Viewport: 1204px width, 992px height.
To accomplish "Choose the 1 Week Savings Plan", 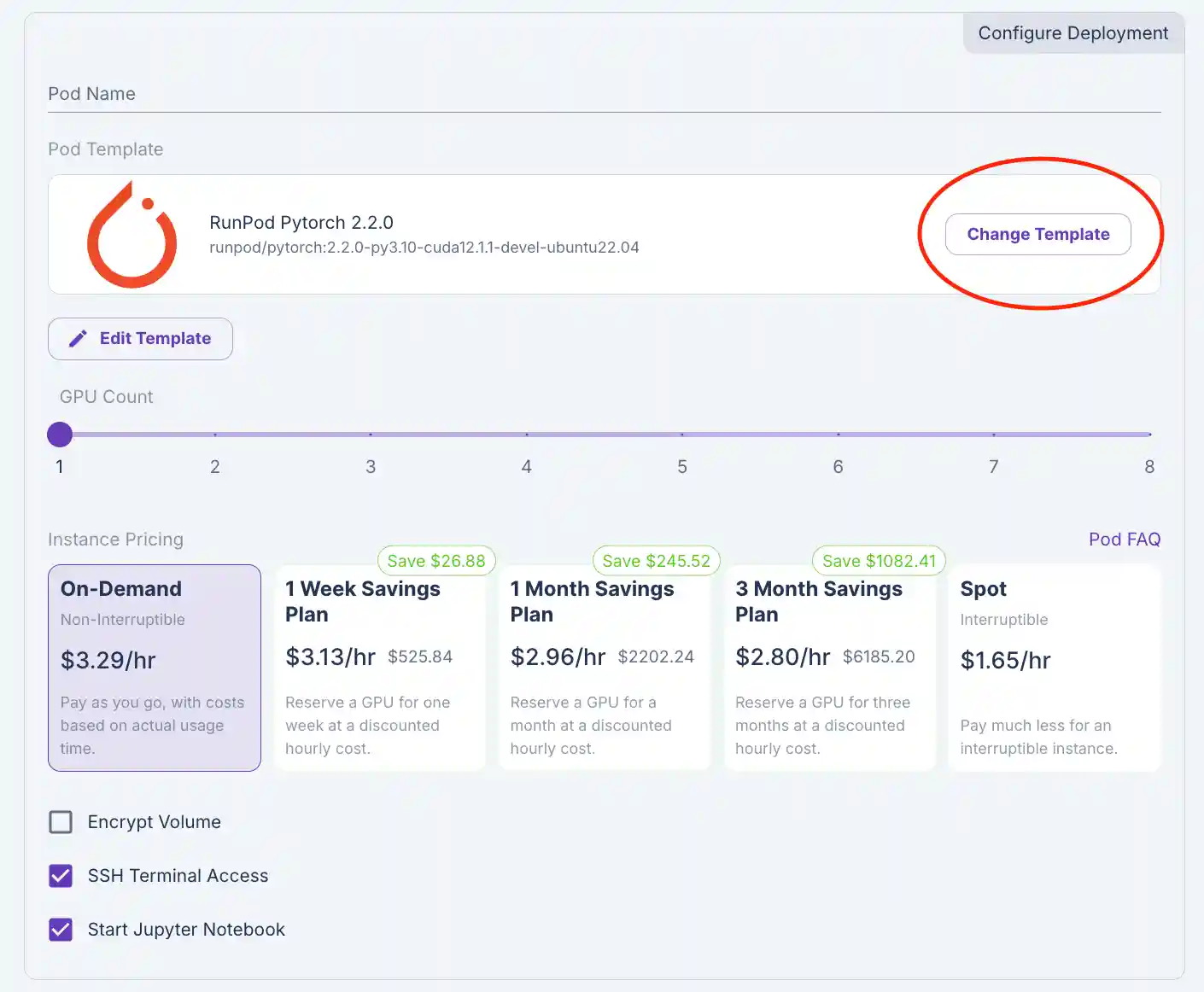I will 379,668.
